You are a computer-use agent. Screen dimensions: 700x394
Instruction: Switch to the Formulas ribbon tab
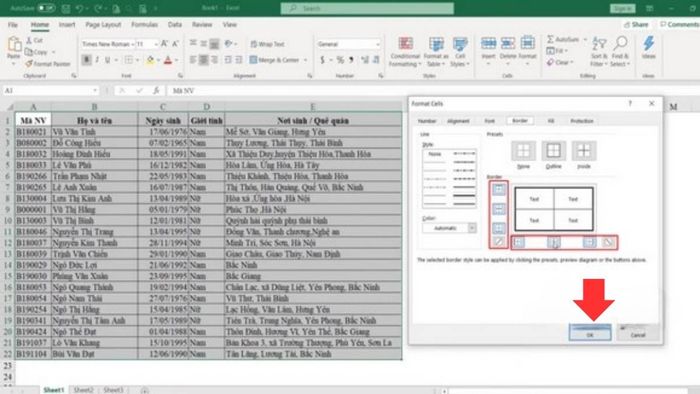pyautogui.click(x=144, y=25)
